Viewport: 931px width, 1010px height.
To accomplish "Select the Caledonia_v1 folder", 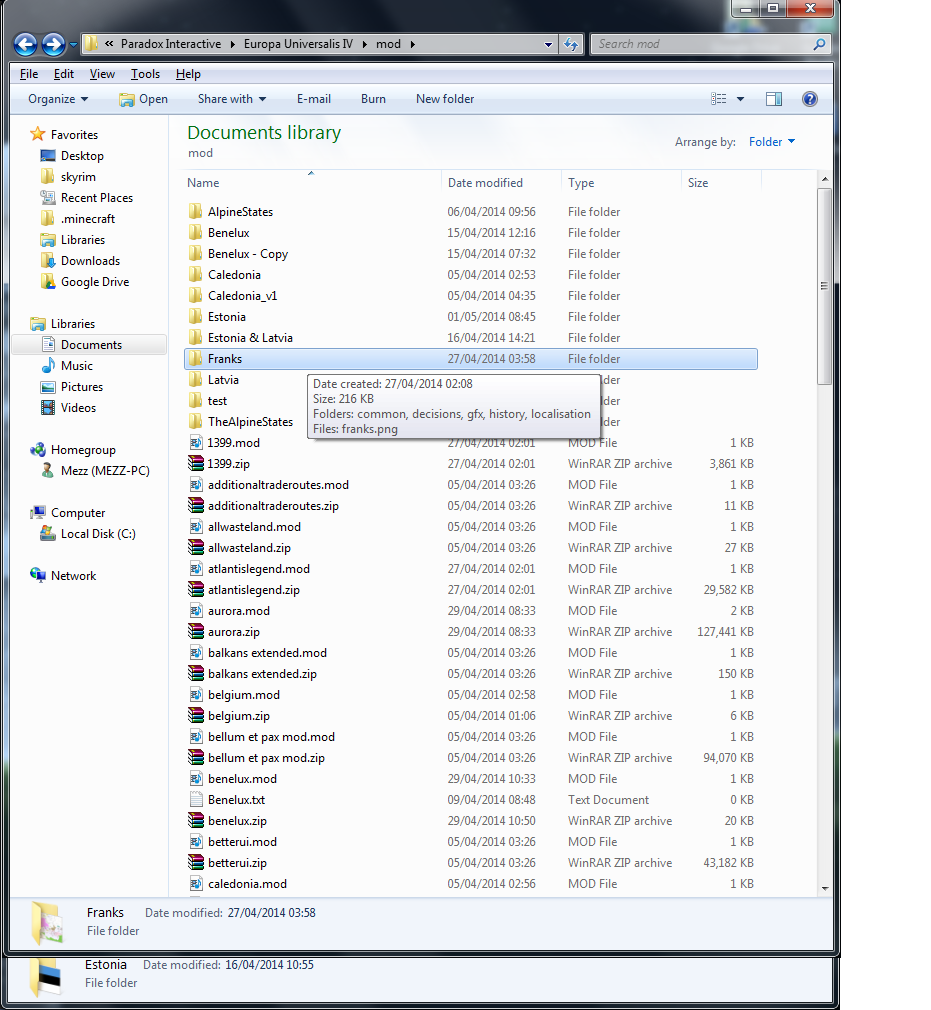I will [242, 296].
